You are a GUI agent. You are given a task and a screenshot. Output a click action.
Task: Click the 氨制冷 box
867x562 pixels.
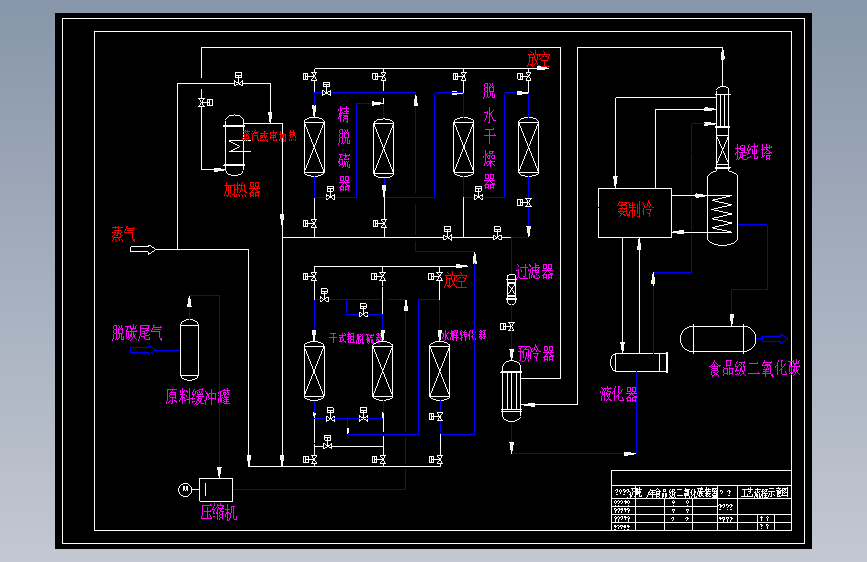[x=635, y=213]
